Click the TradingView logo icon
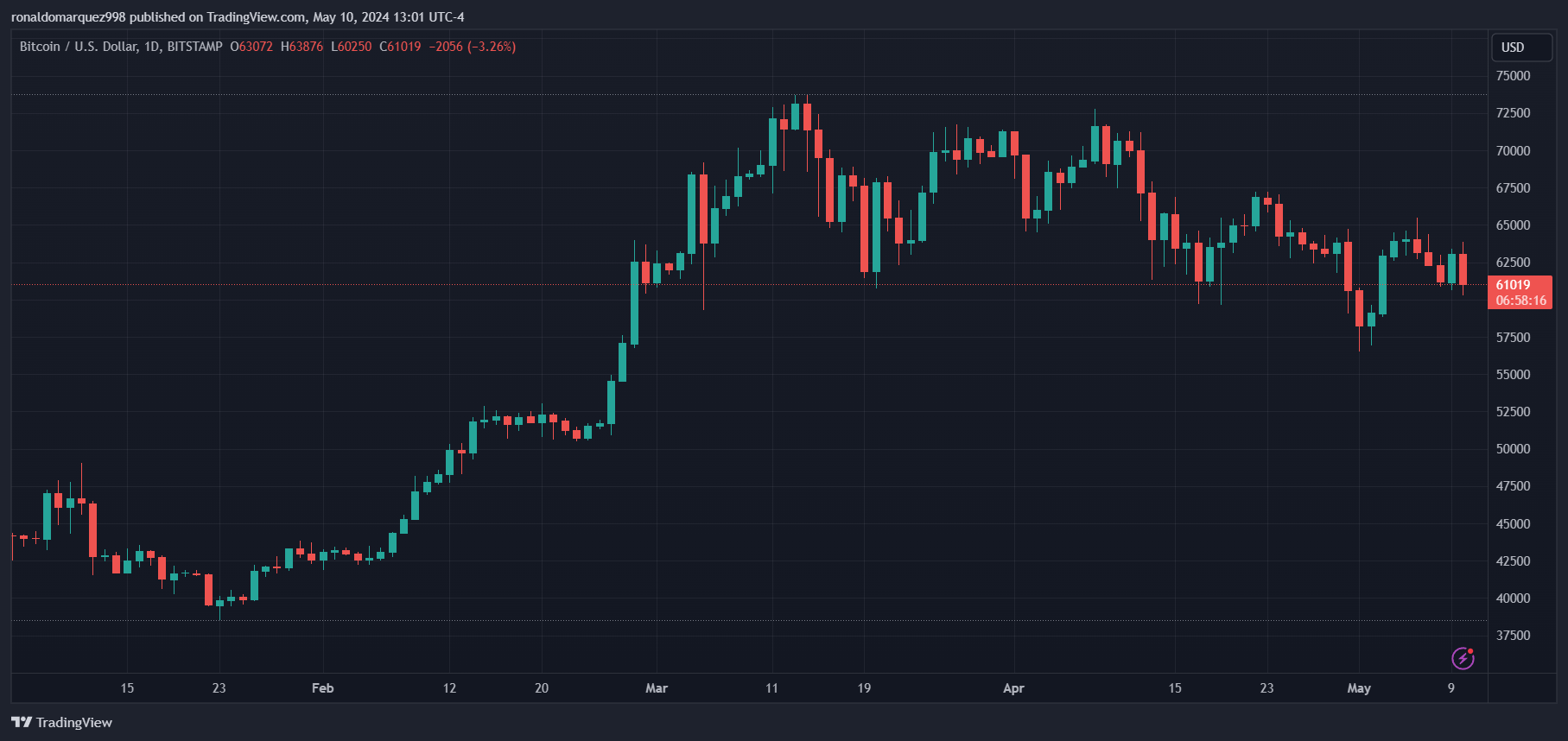Image resolution: width=1568 pixels, height=741 pixels. (x=22, y=722)
